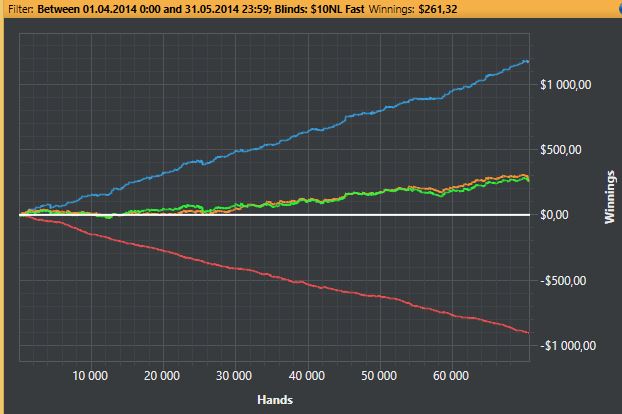Click the 20 000 hands axis label

point(162,376)
